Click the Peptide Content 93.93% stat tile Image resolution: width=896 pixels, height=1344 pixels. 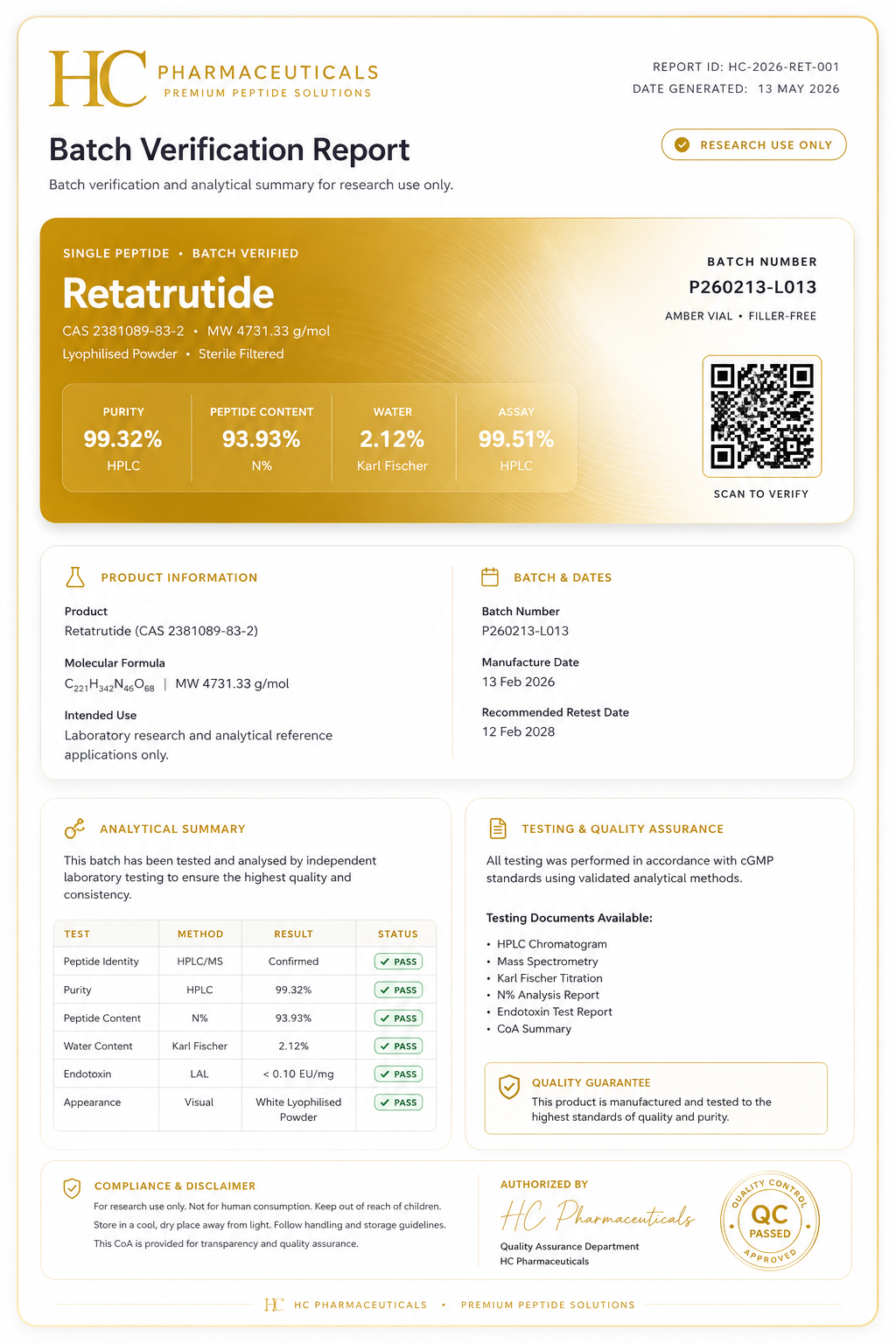[x=262, y=438]
